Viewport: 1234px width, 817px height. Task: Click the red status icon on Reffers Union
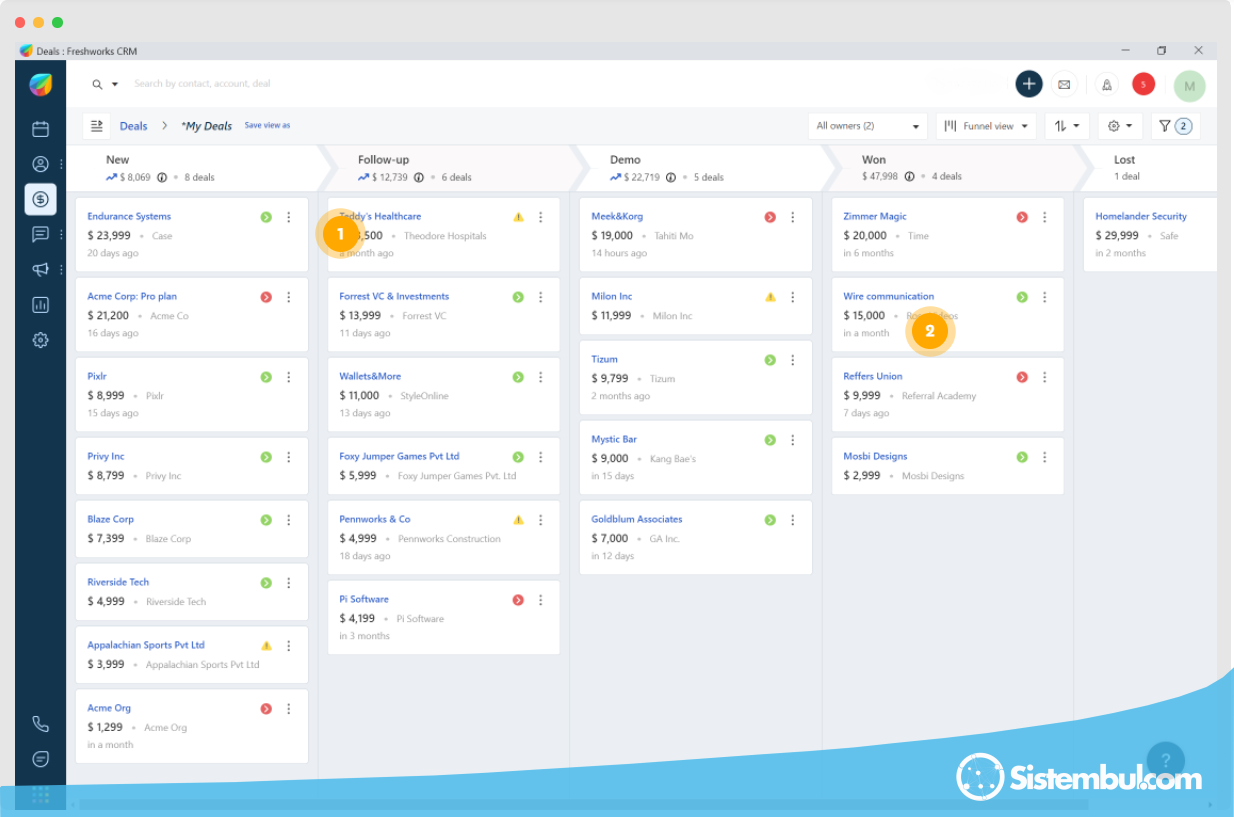click(x=1022, y=377)
